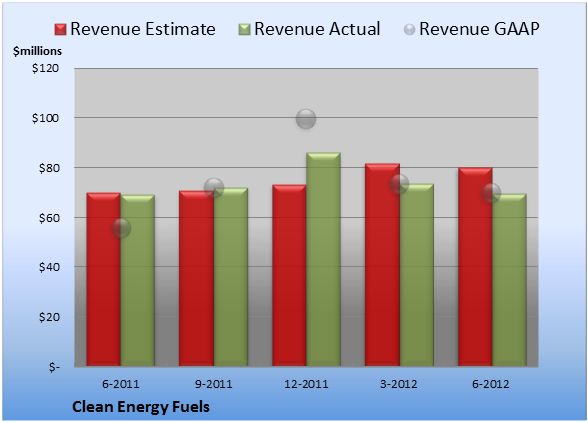The width and height of the screenshot is (588, 422).
Task: Select the red estimate bar for 3-2012
Action: coord(382,265)
